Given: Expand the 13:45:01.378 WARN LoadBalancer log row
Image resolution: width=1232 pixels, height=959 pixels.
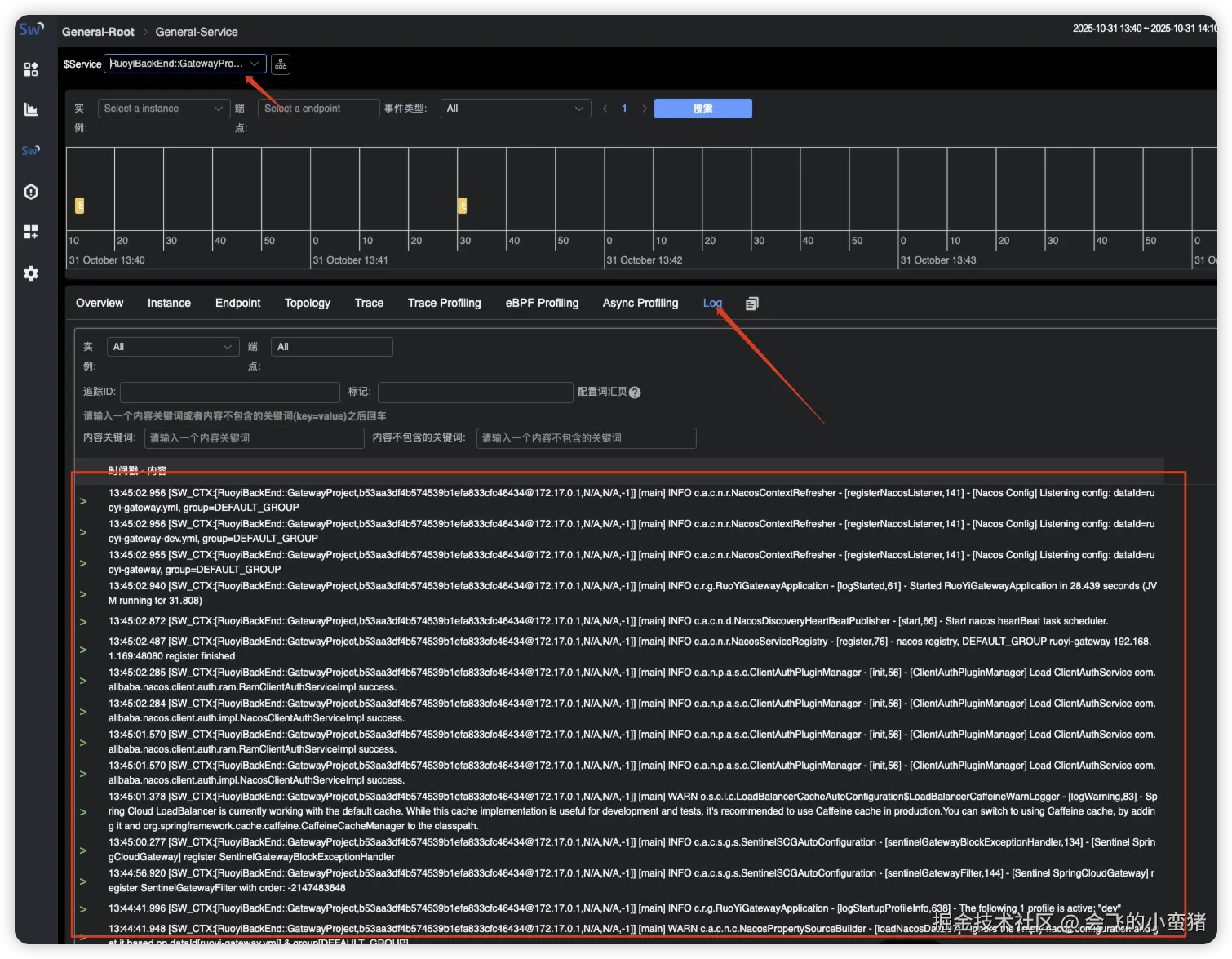Looking at the screenshot, I should (83, 811).
